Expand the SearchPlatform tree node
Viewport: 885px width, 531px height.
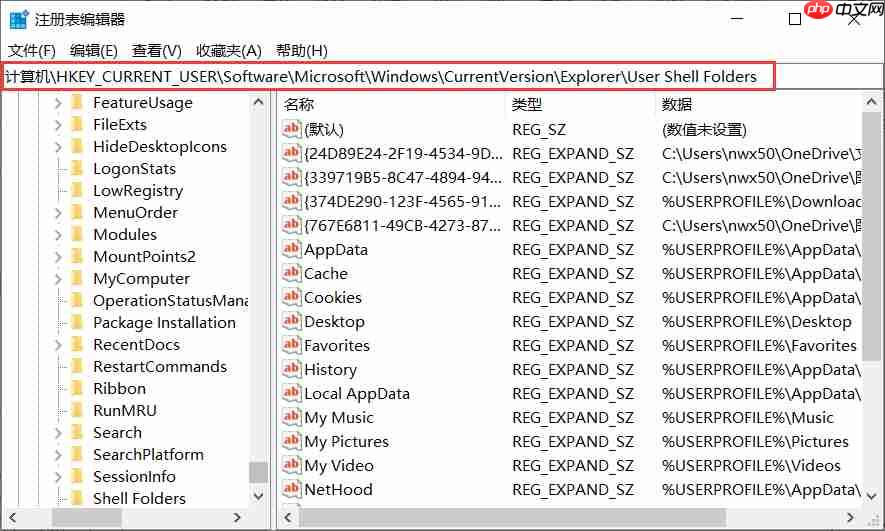tap(58, 455)
